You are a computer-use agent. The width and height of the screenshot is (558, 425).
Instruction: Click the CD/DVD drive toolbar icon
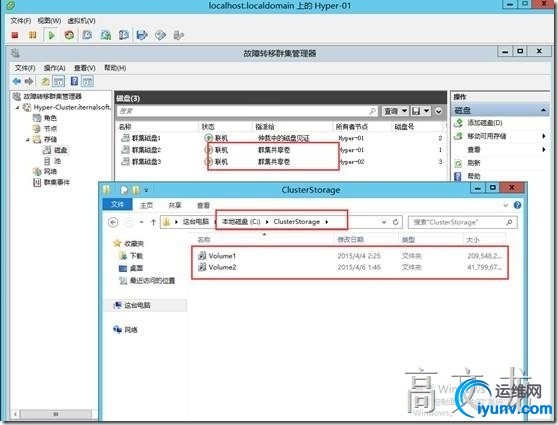(160, 35)
